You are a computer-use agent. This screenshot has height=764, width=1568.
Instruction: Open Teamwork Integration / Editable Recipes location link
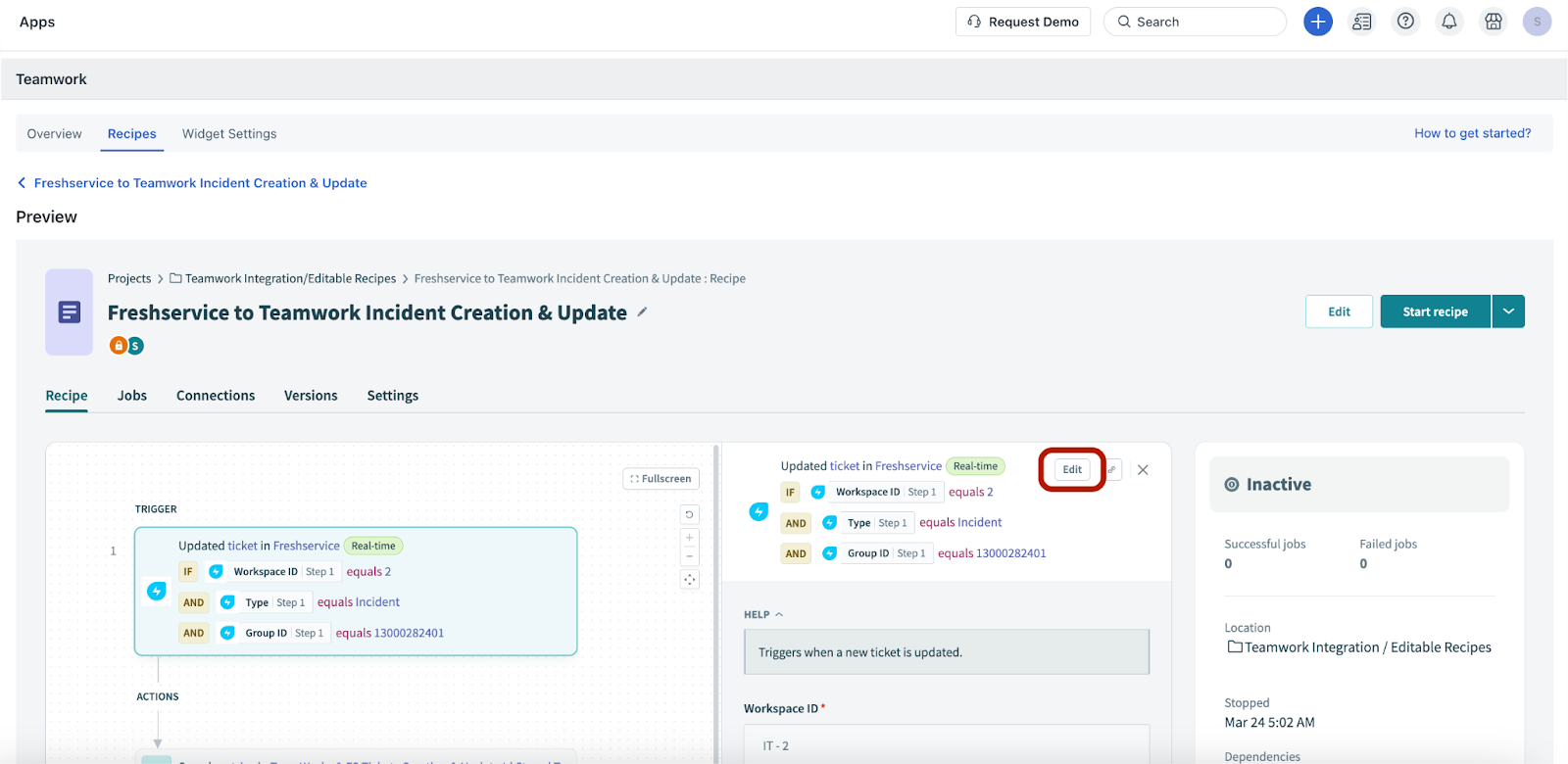tap(1368, 647)
